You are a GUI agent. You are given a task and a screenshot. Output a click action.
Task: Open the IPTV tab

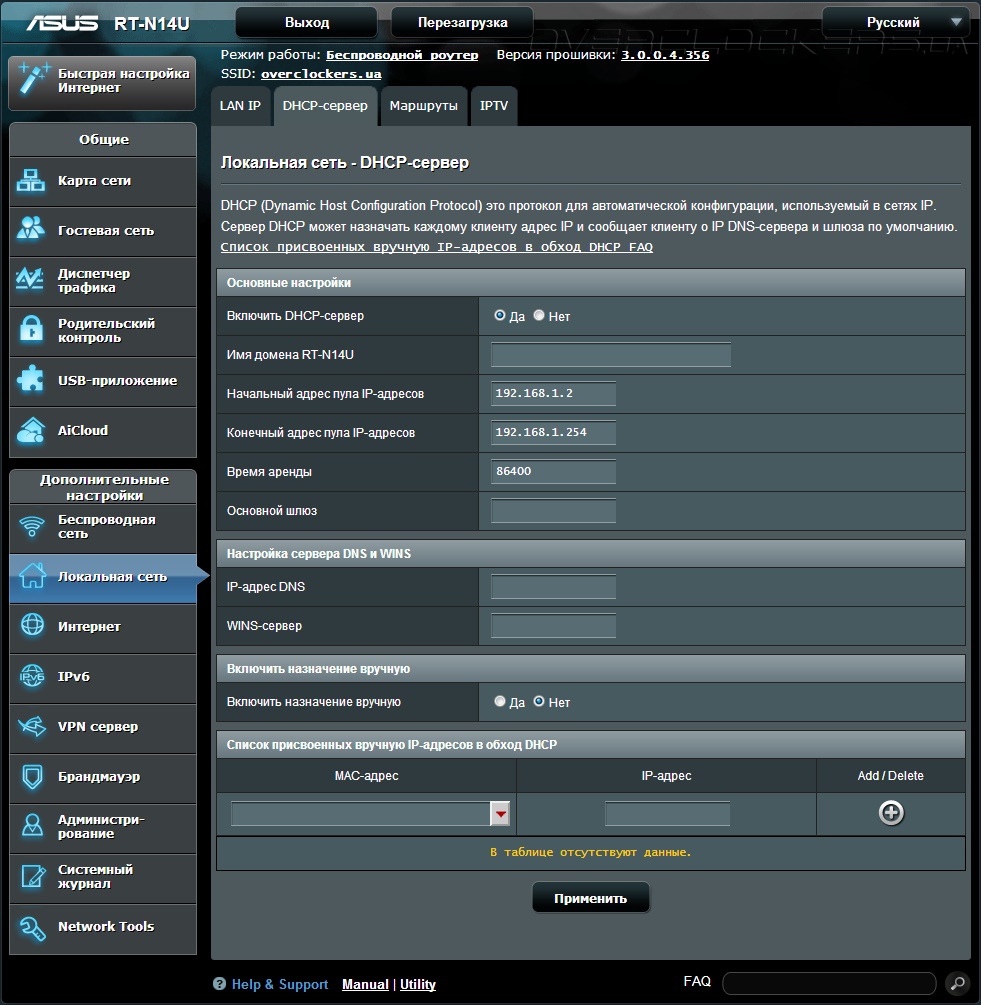tap(494, 106)
